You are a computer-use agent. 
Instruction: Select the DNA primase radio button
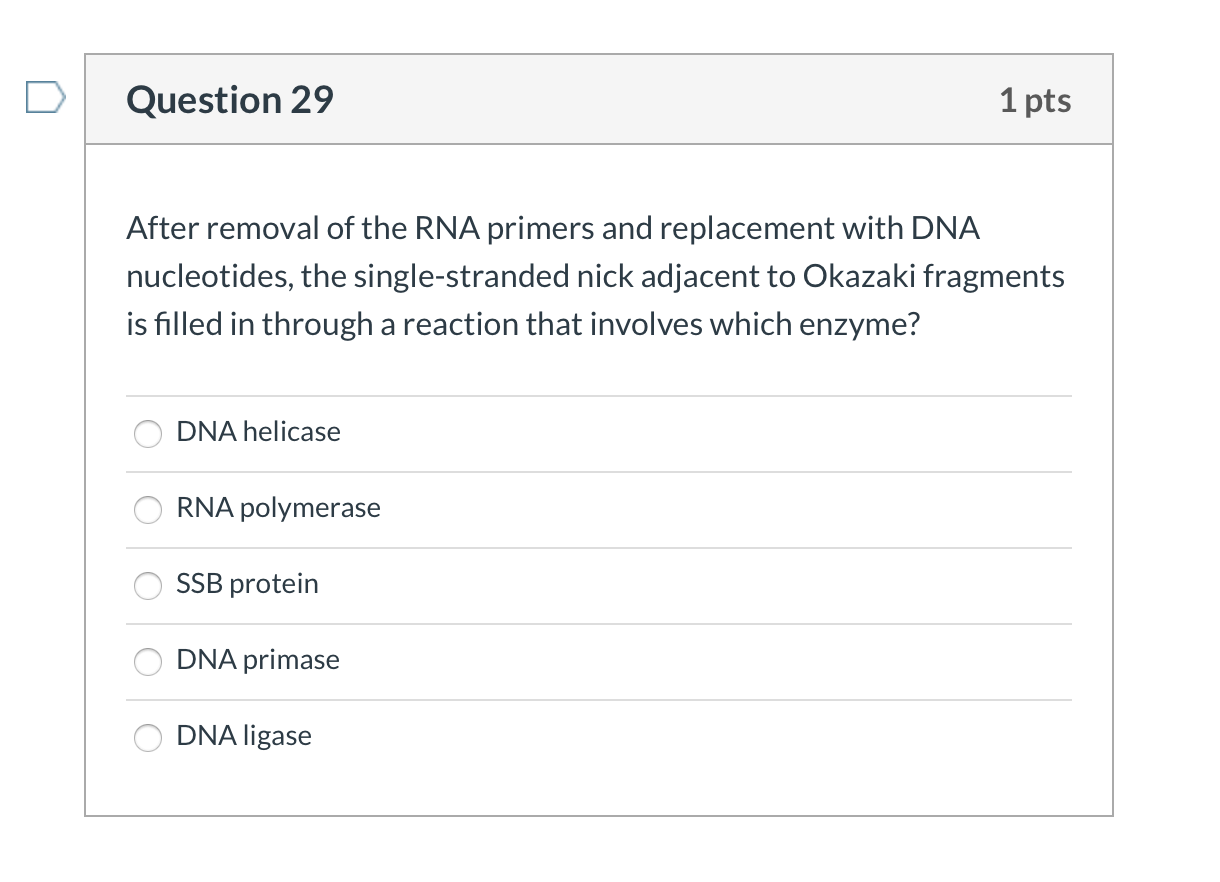pyautogui.click(x=147, y=662)
